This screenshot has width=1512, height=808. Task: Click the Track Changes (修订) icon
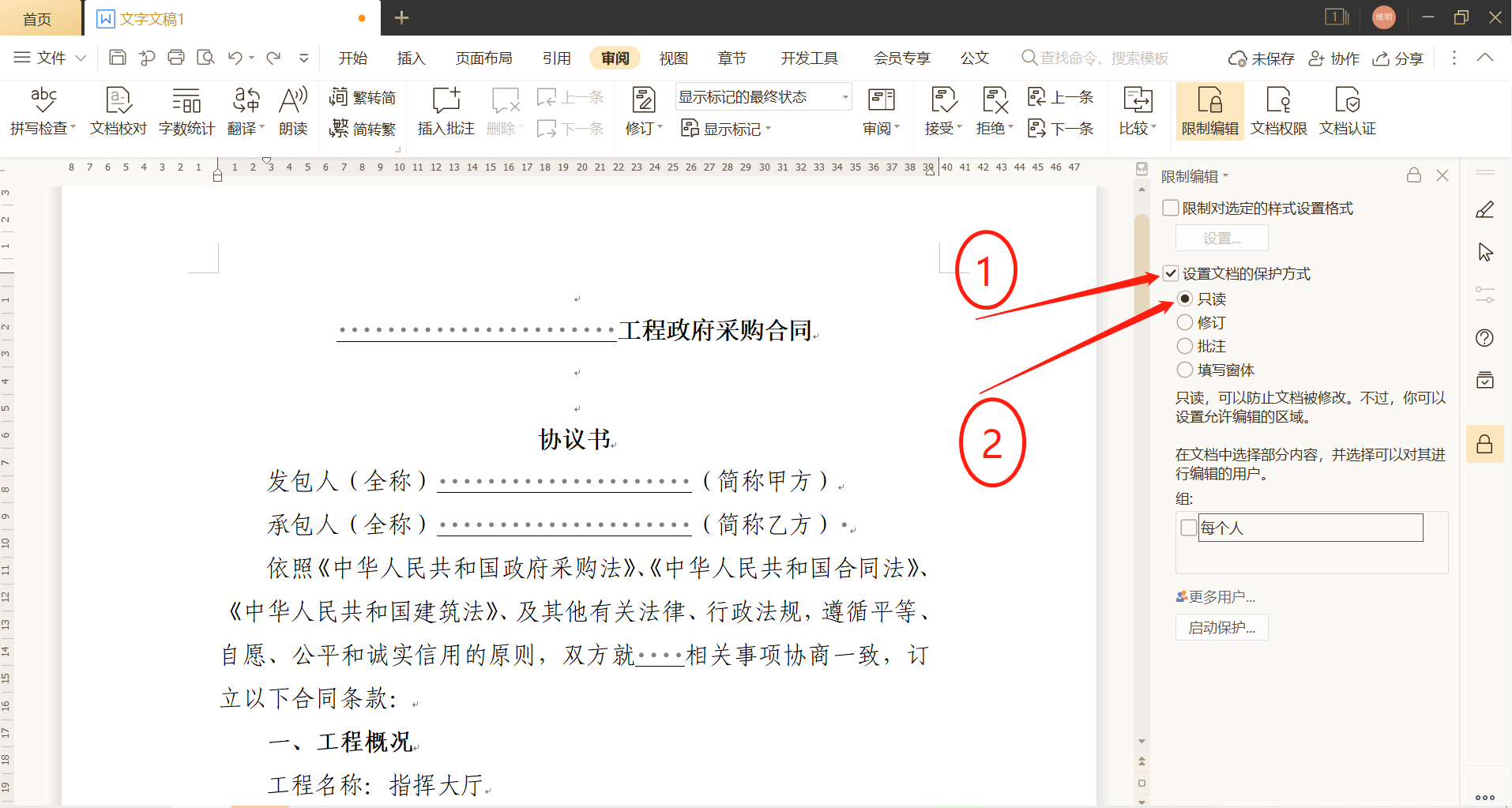pos(644,100)
